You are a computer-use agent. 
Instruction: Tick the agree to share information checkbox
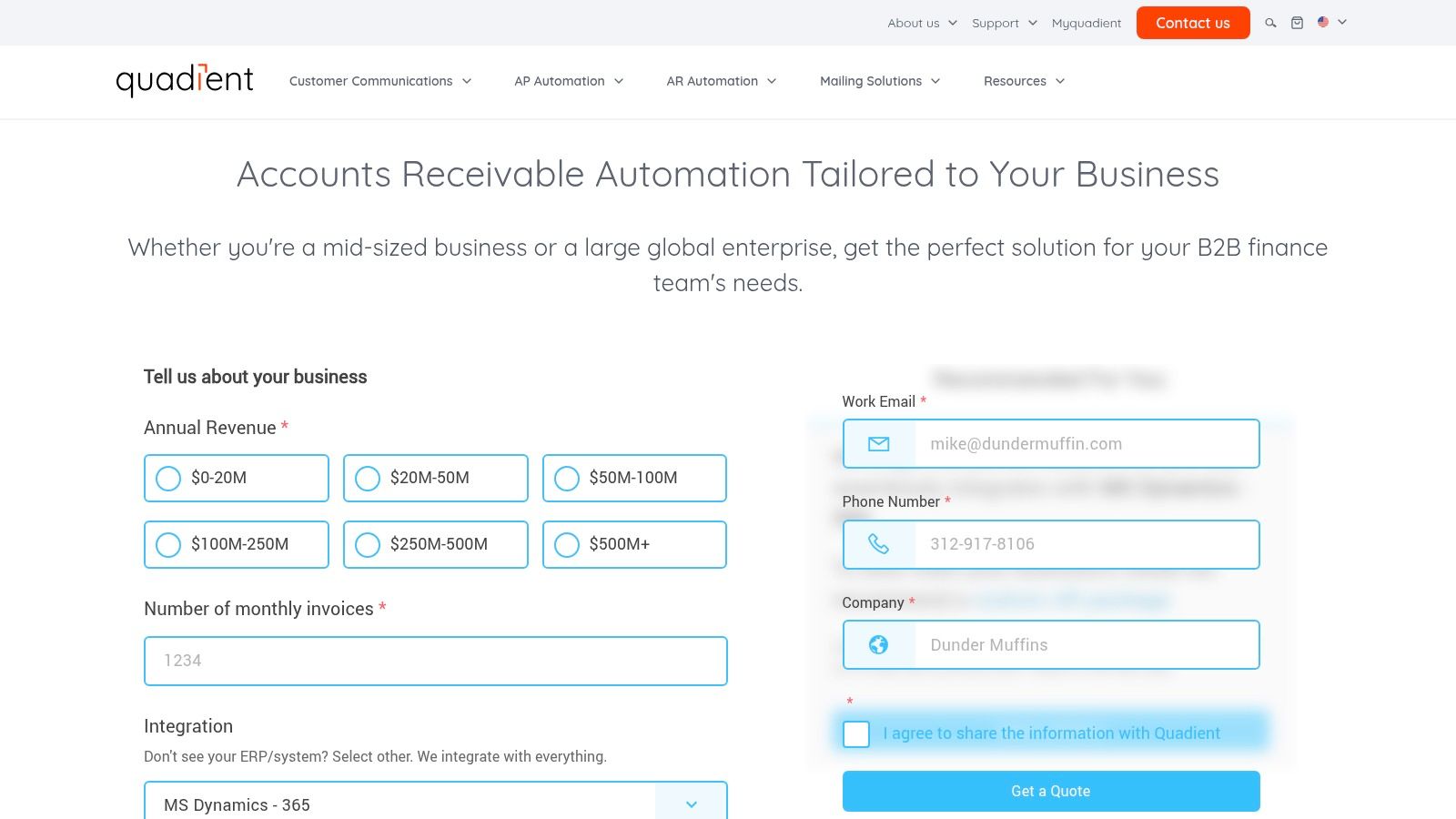pyautogui.click(x=856, y=734)
